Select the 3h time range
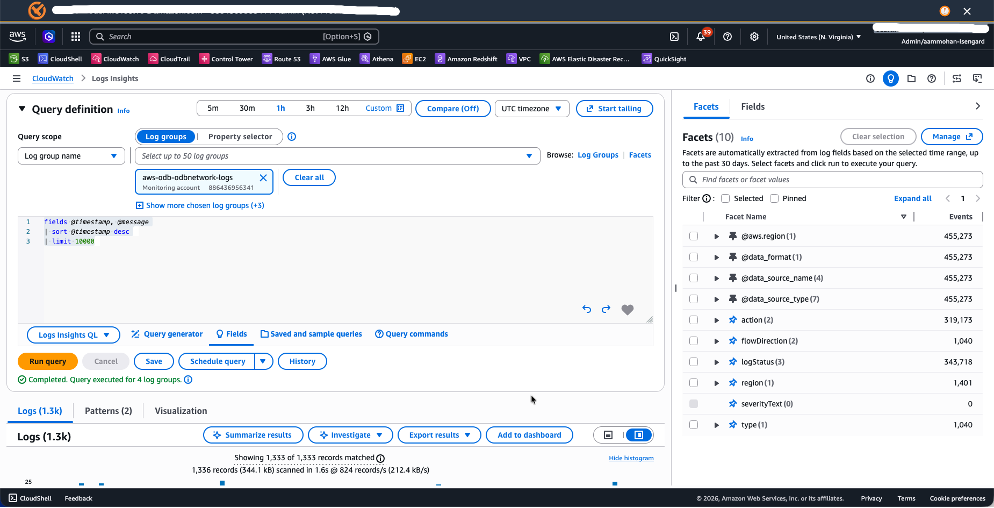The image size is (994, 508). tap(310, 108)
